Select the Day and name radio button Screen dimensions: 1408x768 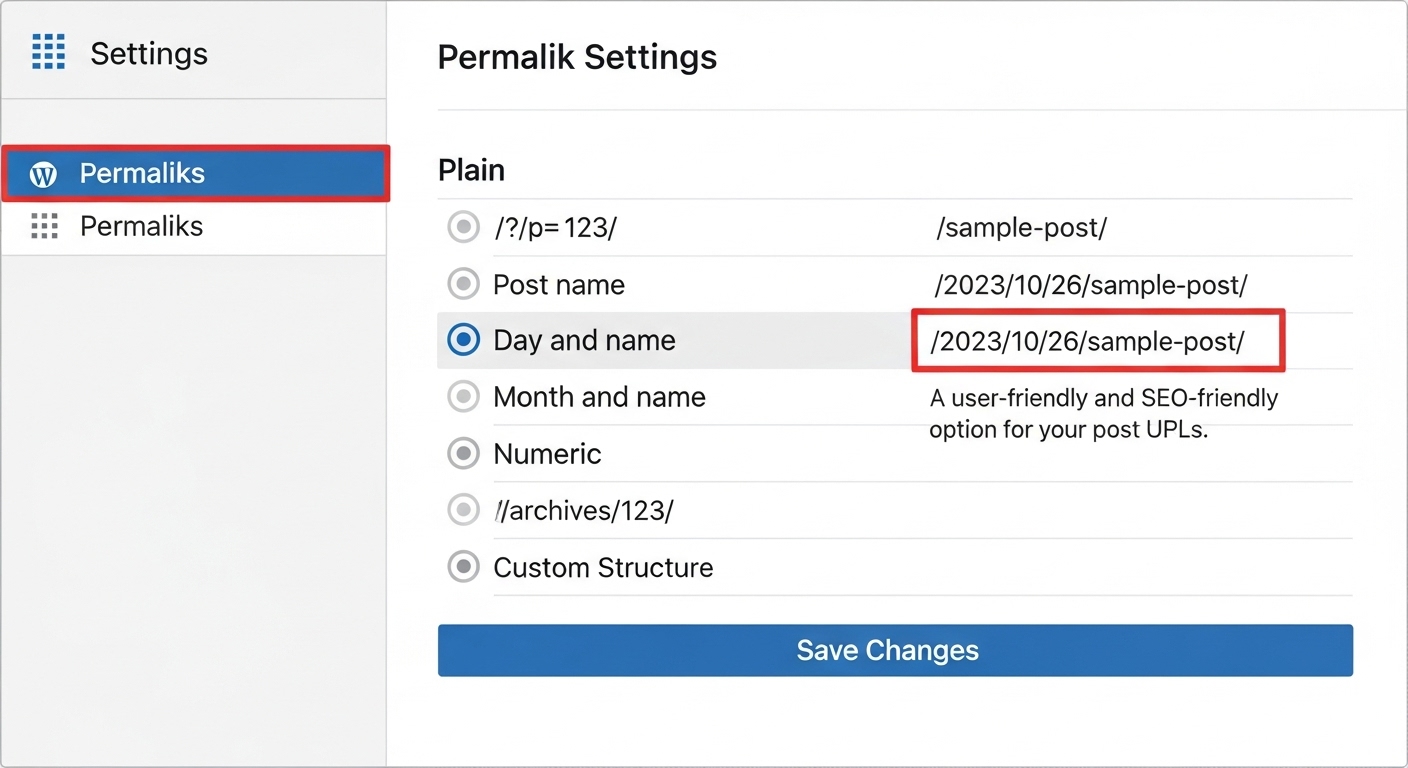[462, 341]
